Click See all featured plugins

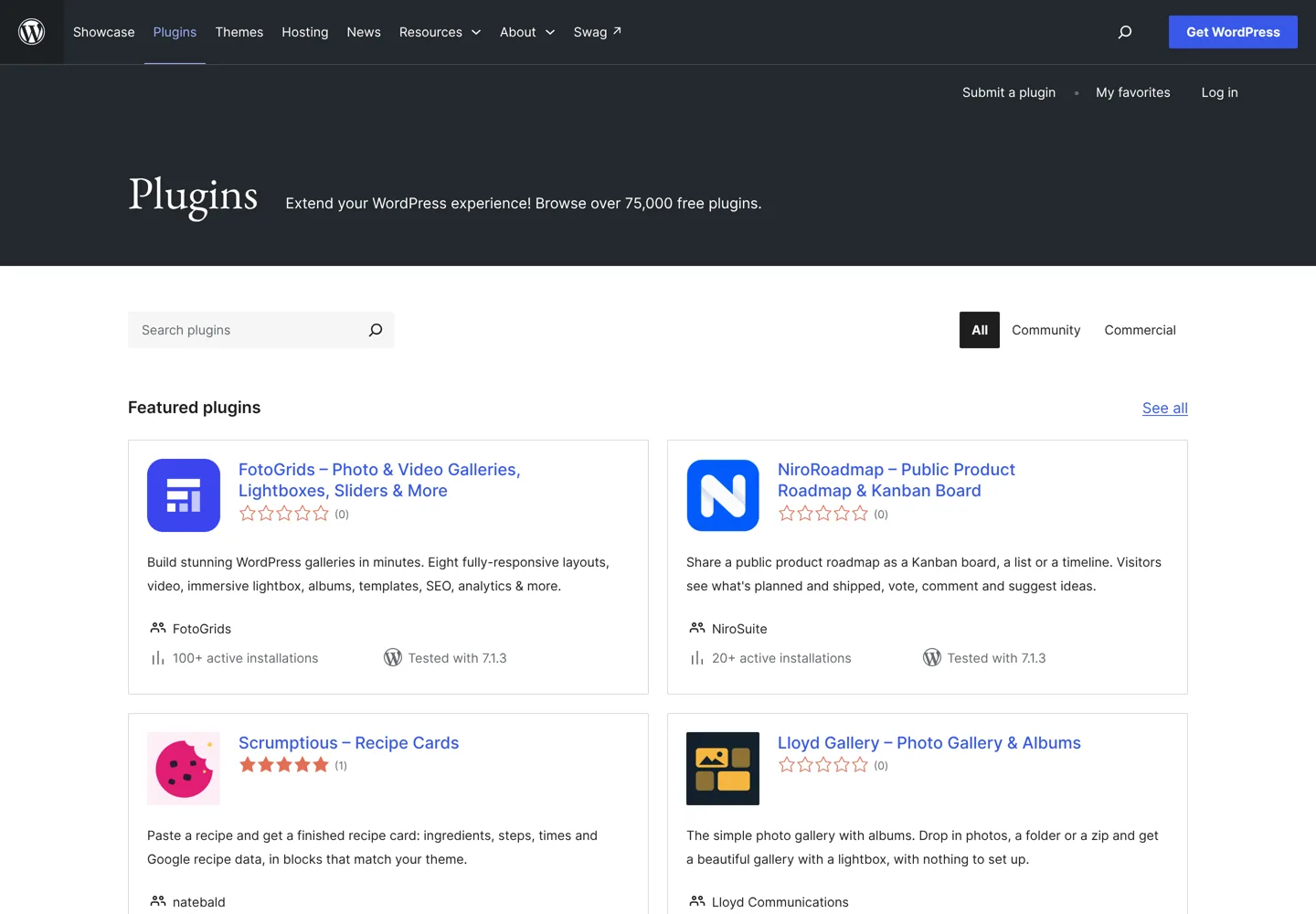tap(1165, 409)
